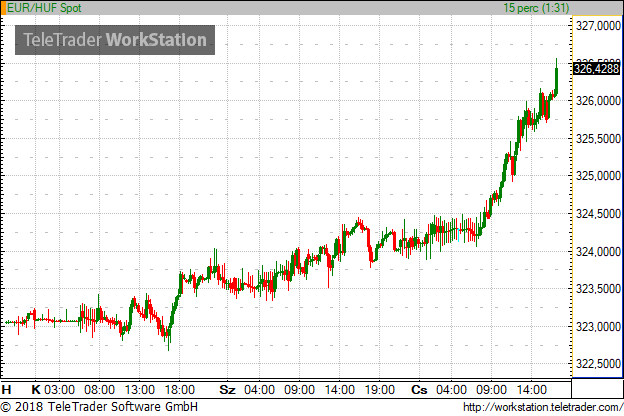Viewport: 624px width, 416px height.
Task: Click the H day marker on time axis
Action: click(x=6, y=389)
